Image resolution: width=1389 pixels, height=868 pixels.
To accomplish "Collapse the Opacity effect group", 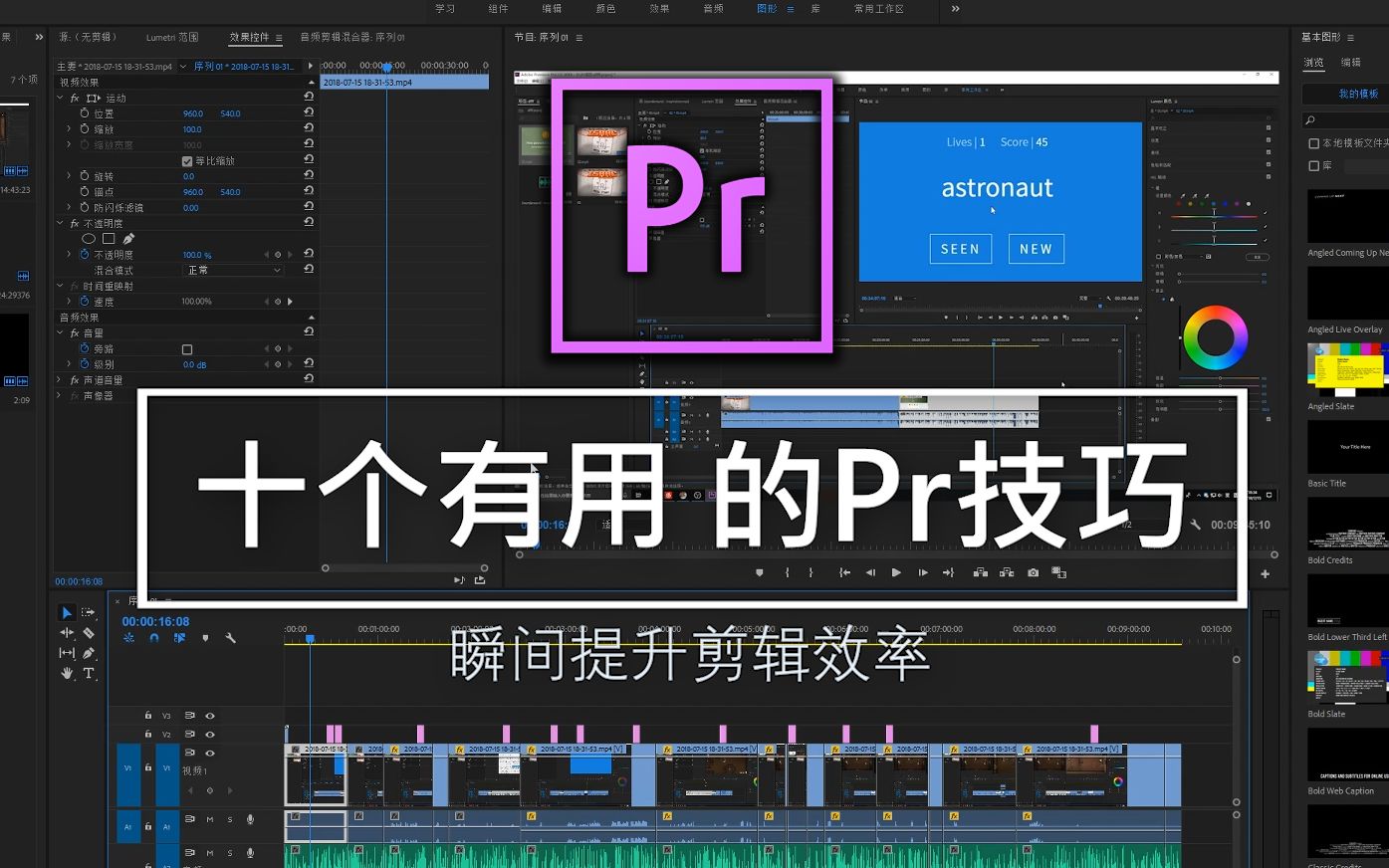I will coord(61,223).
